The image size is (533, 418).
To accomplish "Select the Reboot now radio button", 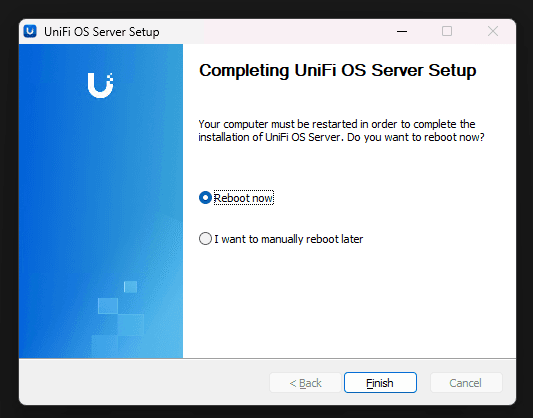I will tap(205, 198).
